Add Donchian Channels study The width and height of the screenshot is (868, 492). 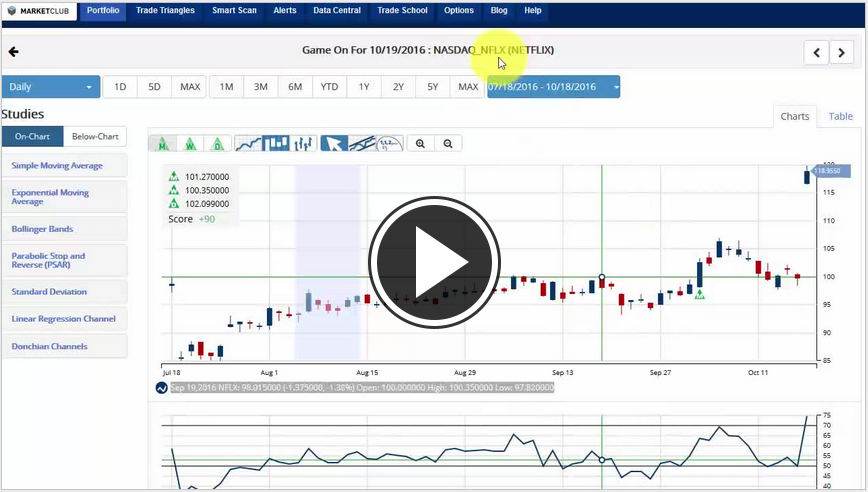[64, 346]
